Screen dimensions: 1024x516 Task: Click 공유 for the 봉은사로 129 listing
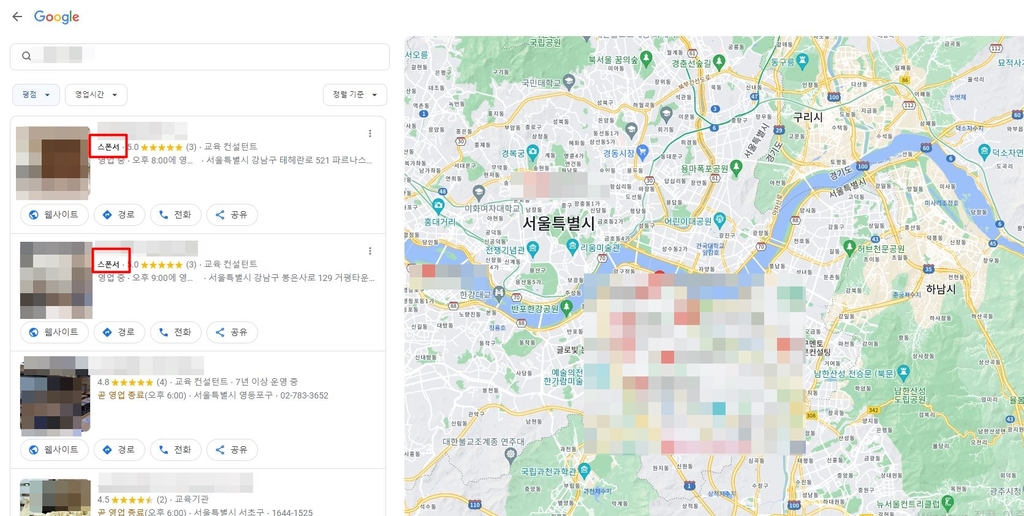[232, 332]
